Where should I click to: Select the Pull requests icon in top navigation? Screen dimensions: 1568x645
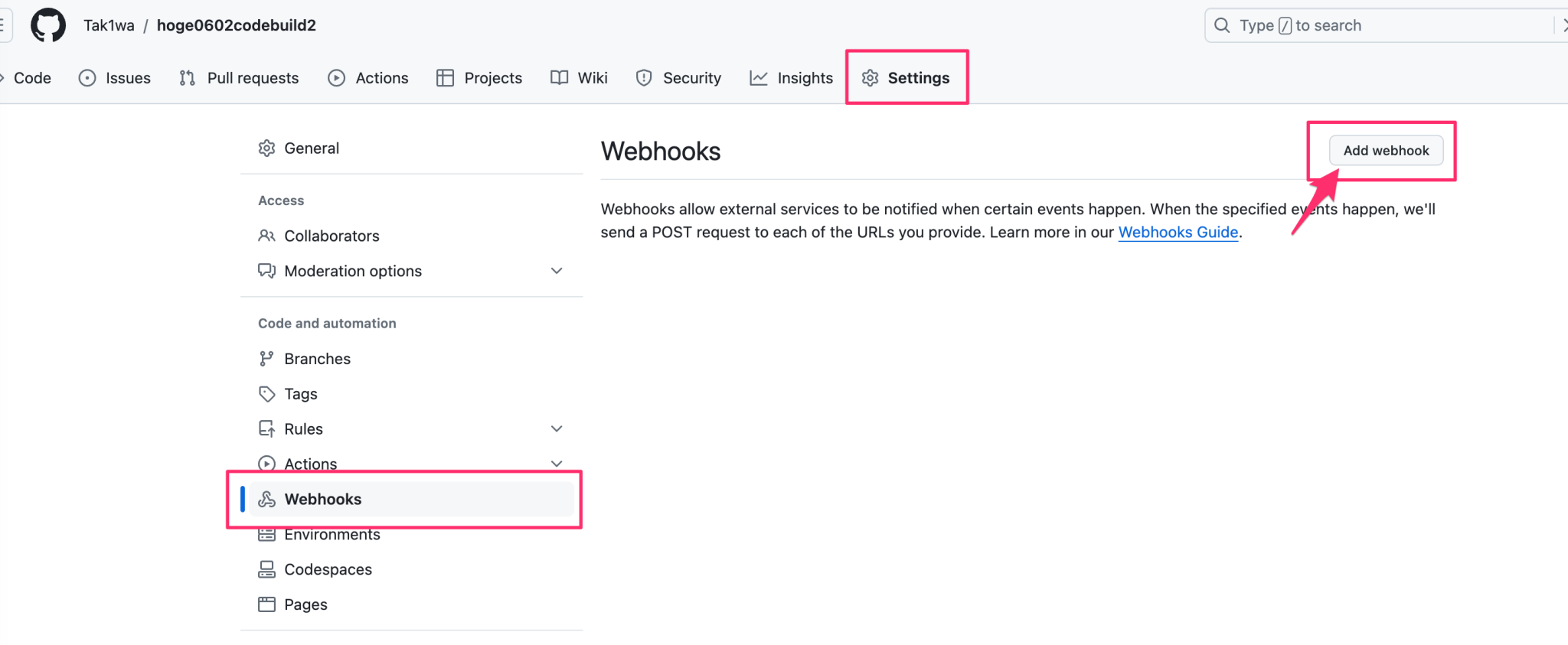coord(185,77)
